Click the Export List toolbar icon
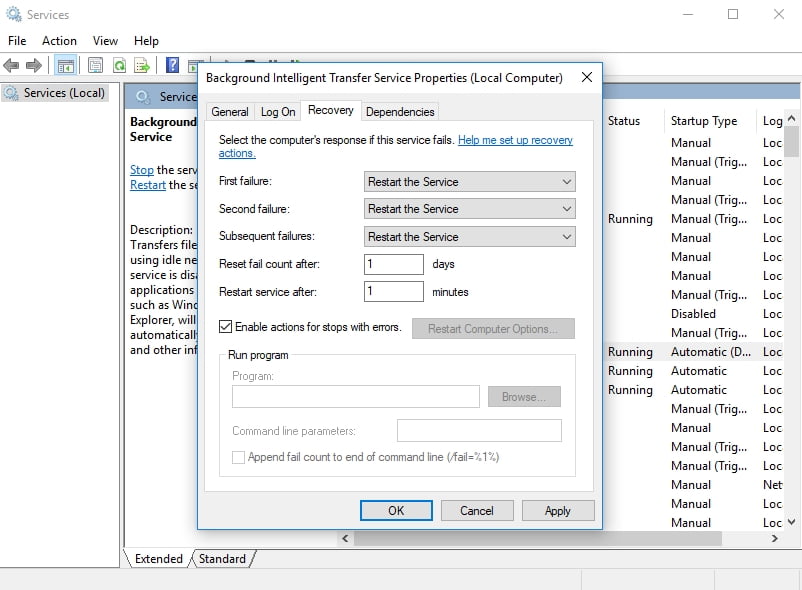Screen dimensions: 802x590 pyautogui.click(x=143, y=66)
